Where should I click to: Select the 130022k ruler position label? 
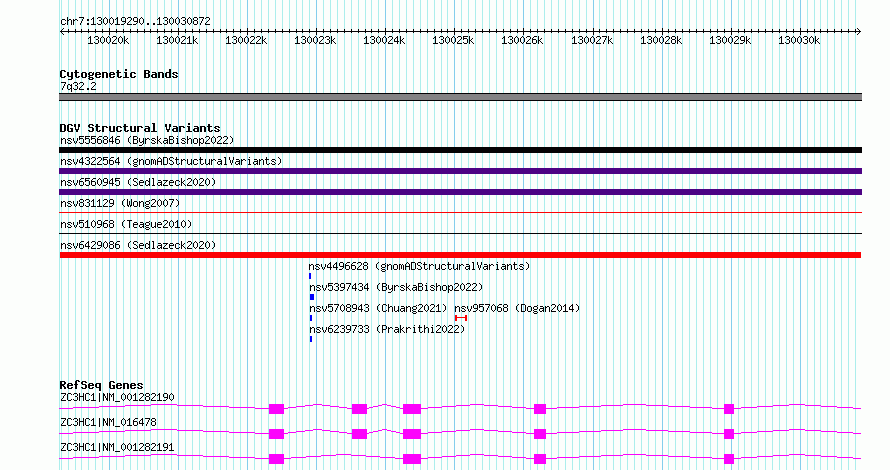pos(246,40)
